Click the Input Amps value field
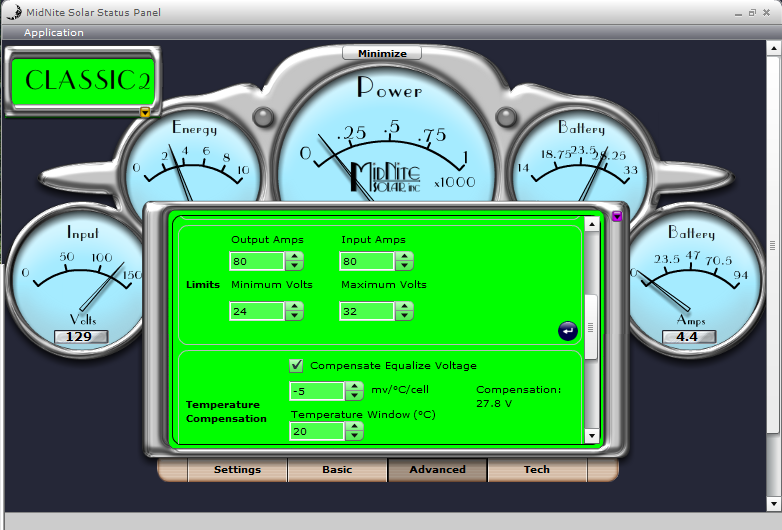This screenshot has height=530, width=782. [367, 261]
